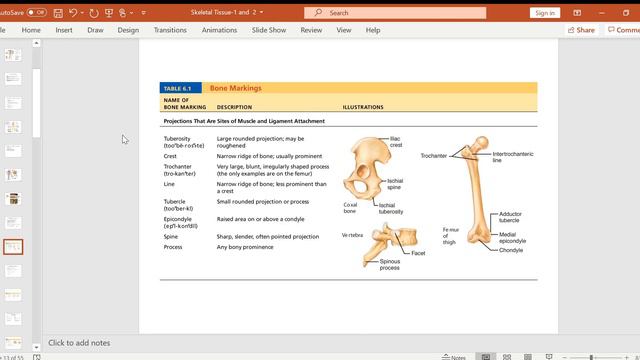
Task: Click the zoom out minus button
Action: tap(564, 358)
